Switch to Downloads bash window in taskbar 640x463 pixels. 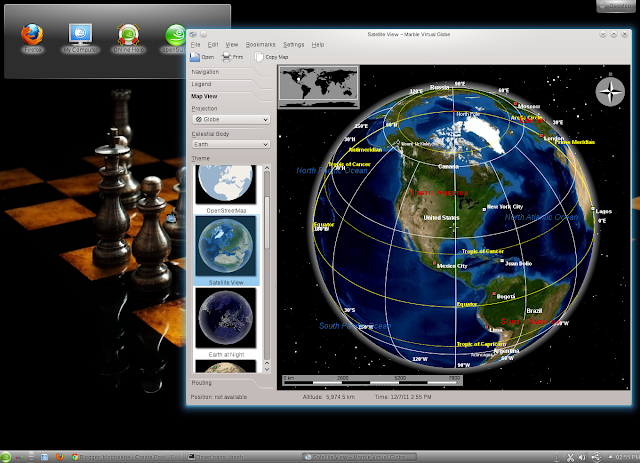click(243, 457)
